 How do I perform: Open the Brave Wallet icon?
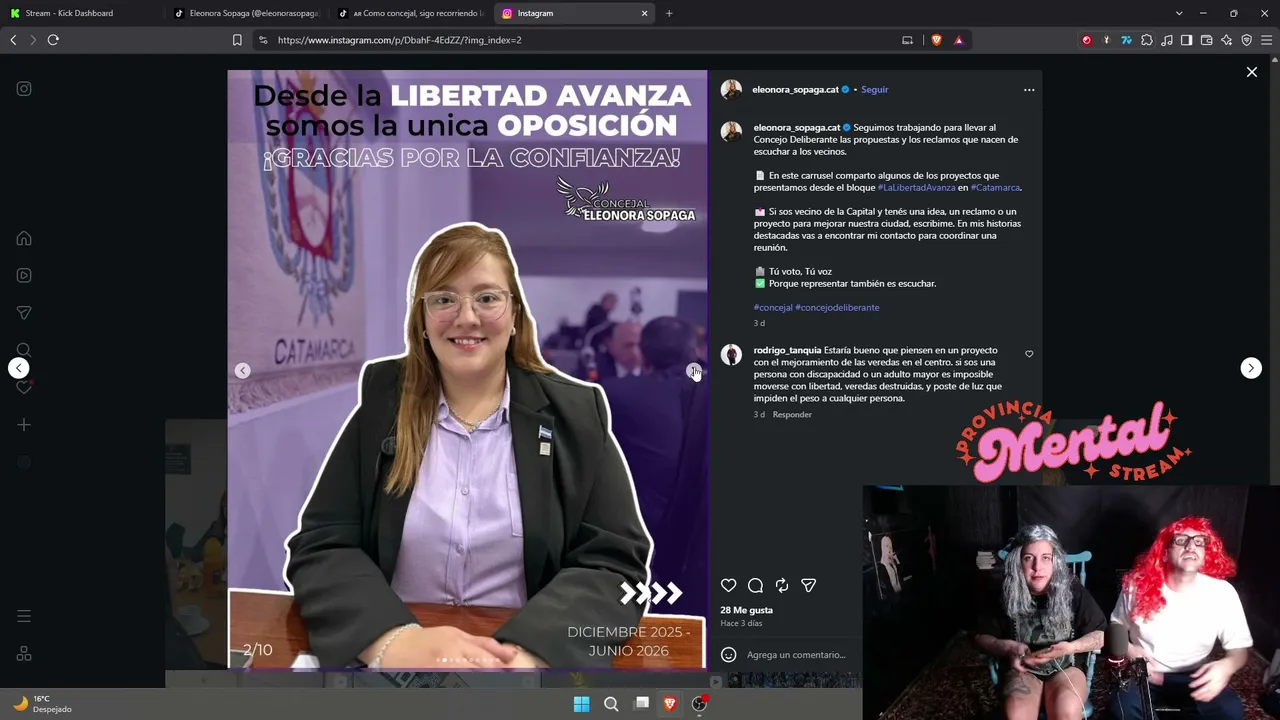pos(1207,40)
